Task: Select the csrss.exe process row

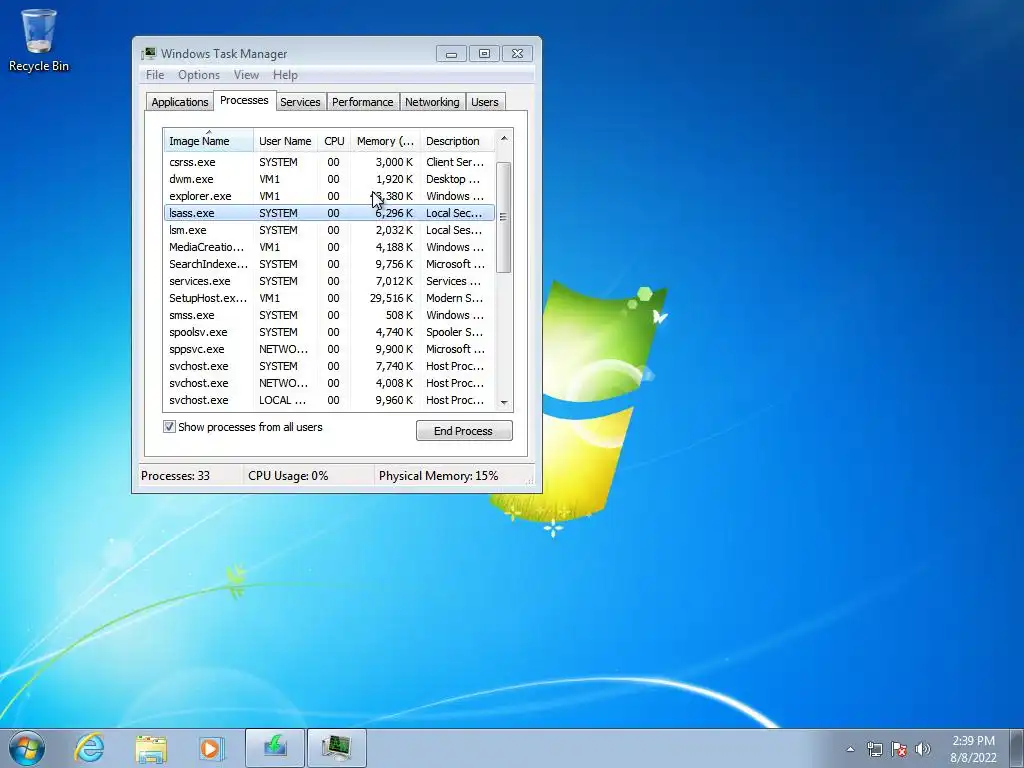Action: point(330,162)
